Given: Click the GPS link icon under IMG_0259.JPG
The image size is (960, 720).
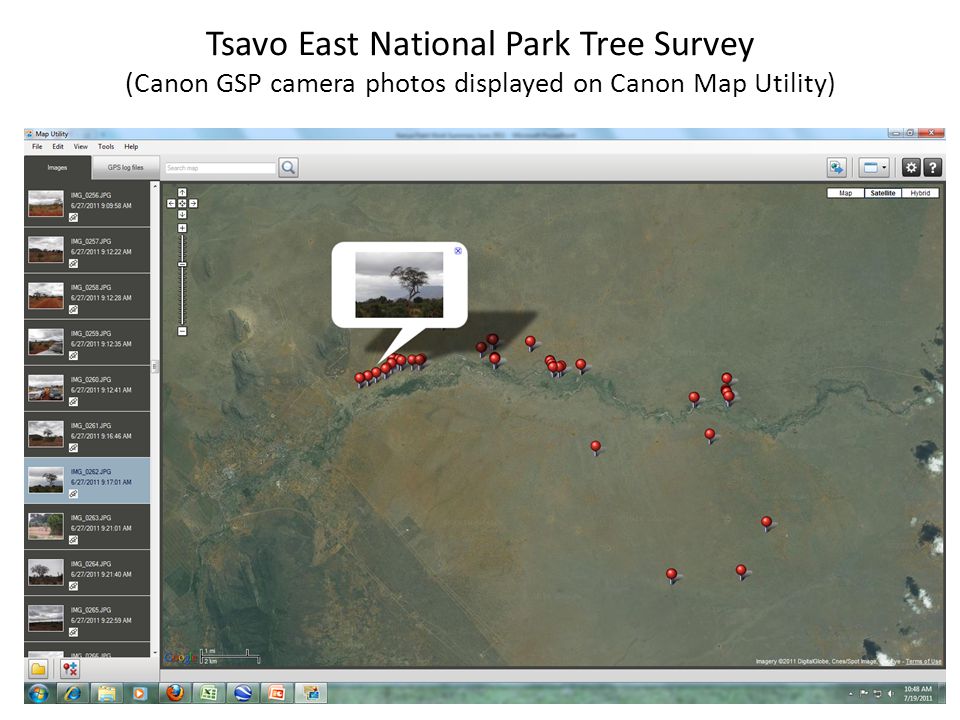Looking at the screenshot, I should coord(73,355).
